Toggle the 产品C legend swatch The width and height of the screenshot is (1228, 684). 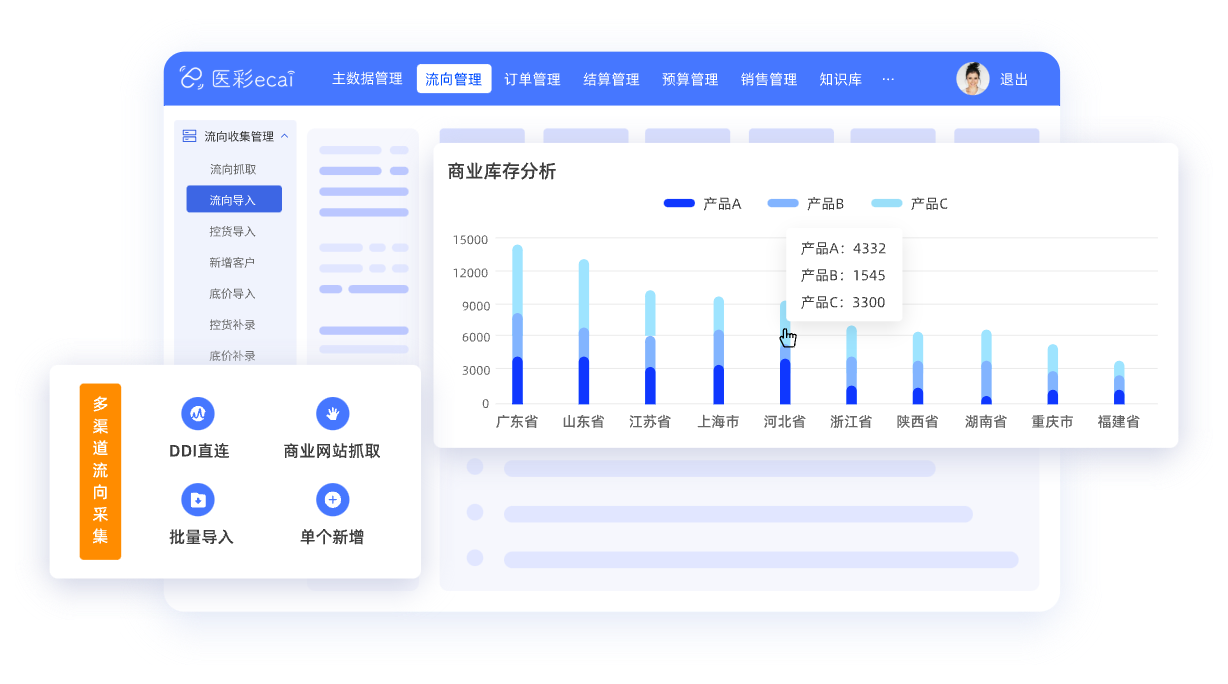pyautogui.click(x=887, y=203)
